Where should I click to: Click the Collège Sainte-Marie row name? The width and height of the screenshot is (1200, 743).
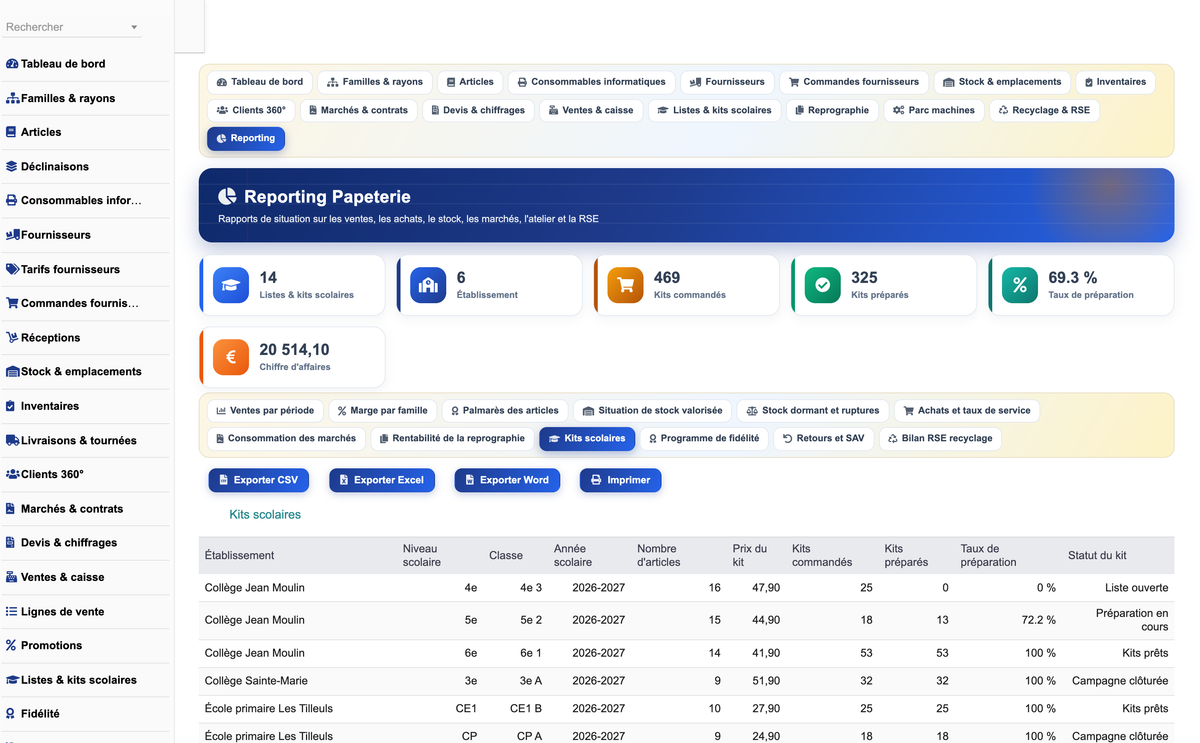point(256,681)
